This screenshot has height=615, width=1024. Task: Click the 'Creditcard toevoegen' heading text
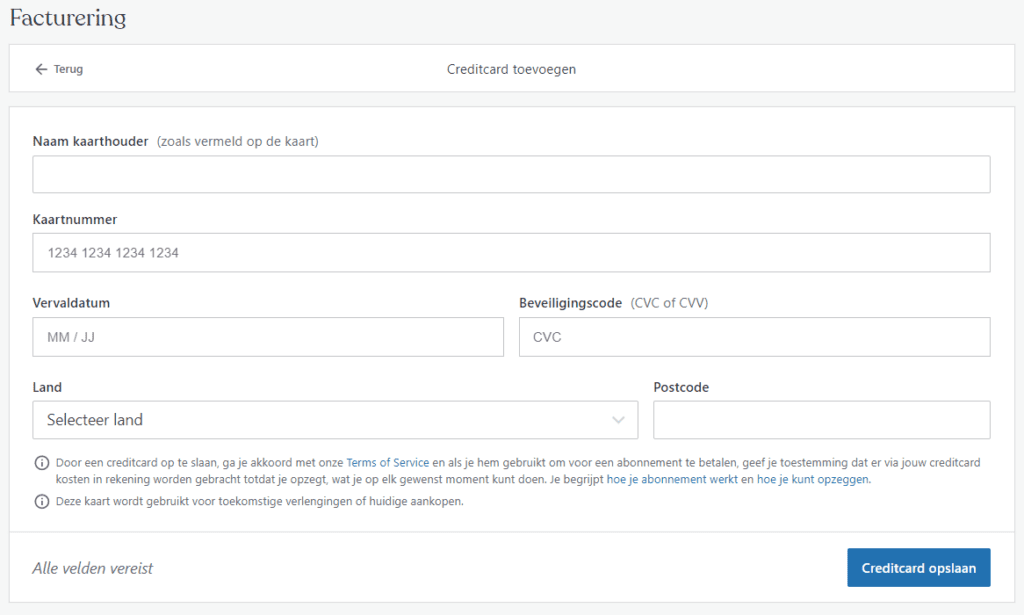click(511, 69)
